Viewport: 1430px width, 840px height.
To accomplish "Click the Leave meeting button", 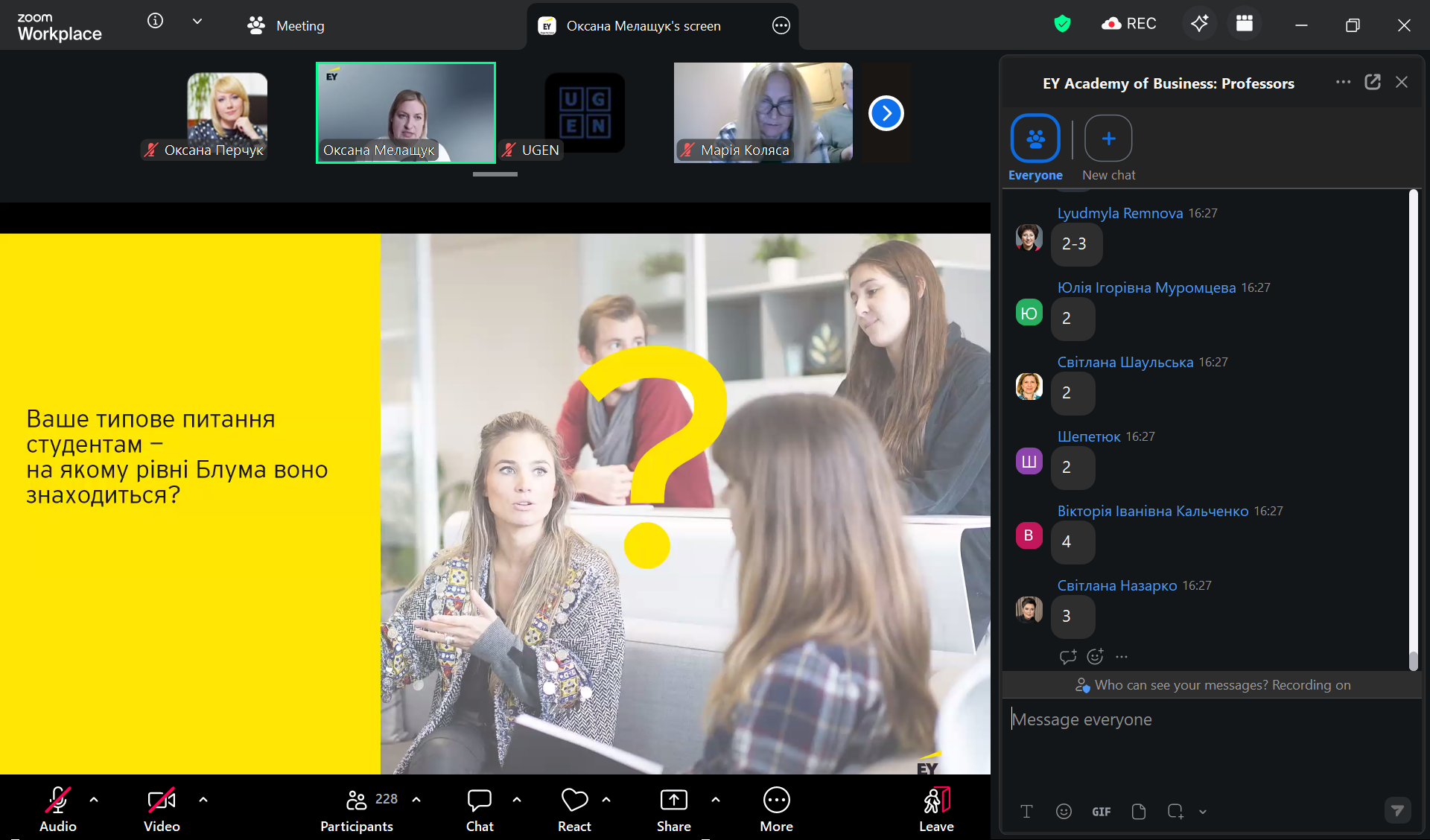I will tap(935, 809).
